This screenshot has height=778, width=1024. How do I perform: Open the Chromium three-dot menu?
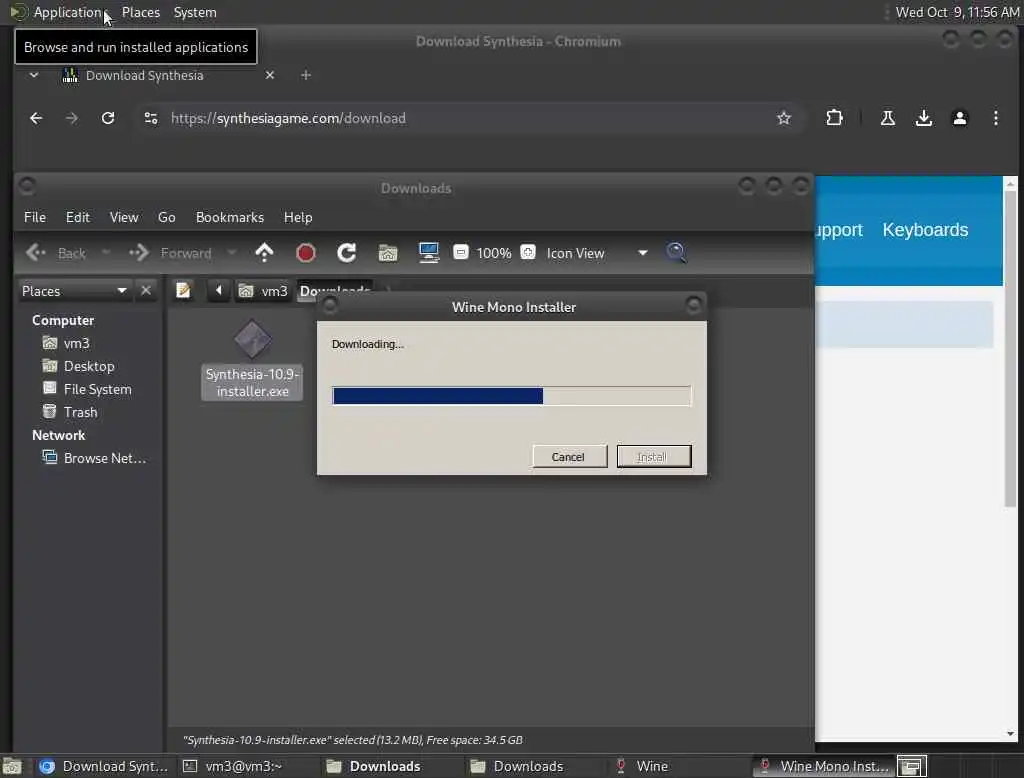995,118
